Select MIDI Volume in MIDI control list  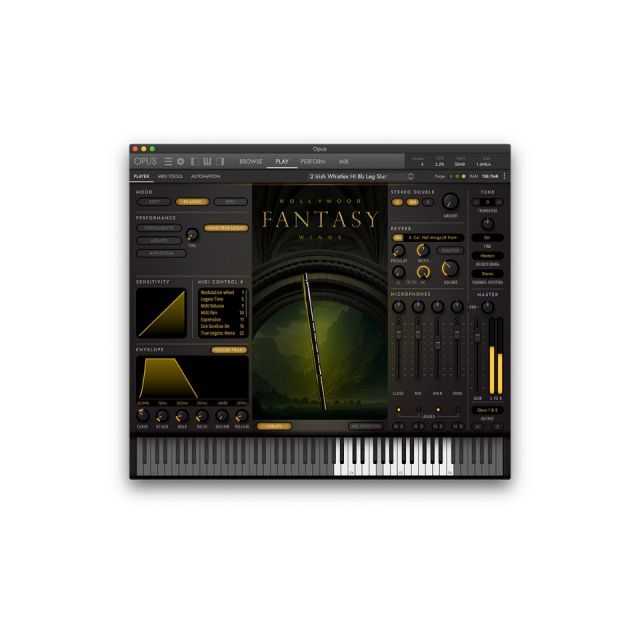click(222, 306)
